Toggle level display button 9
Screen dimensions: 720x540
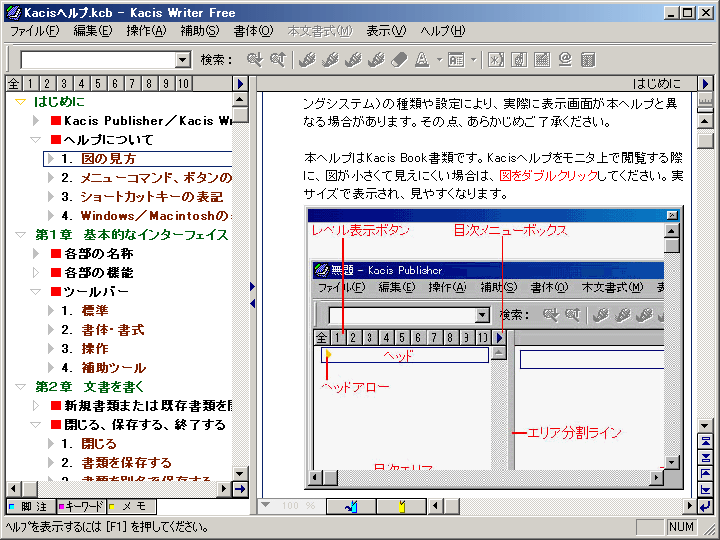coord(166,84)
